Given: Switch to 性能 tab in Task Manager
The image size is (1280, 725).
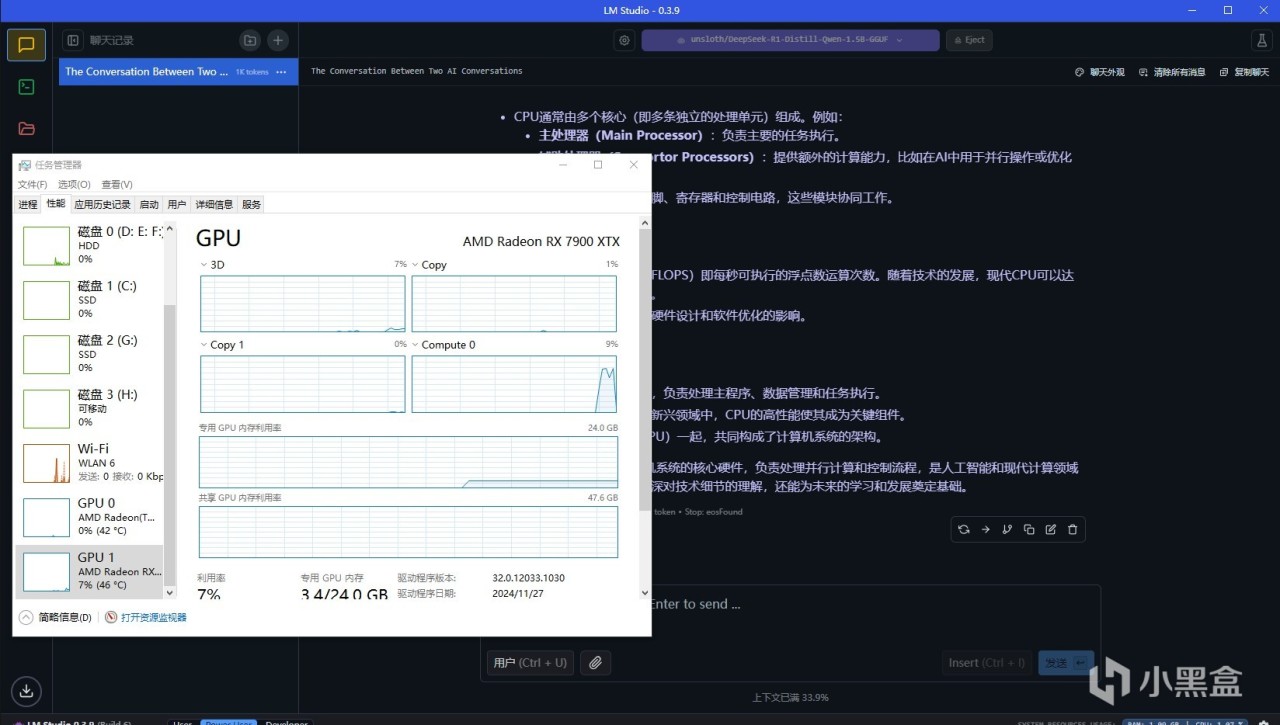Looking at the screenshot, I should click(x=55, y=203).
